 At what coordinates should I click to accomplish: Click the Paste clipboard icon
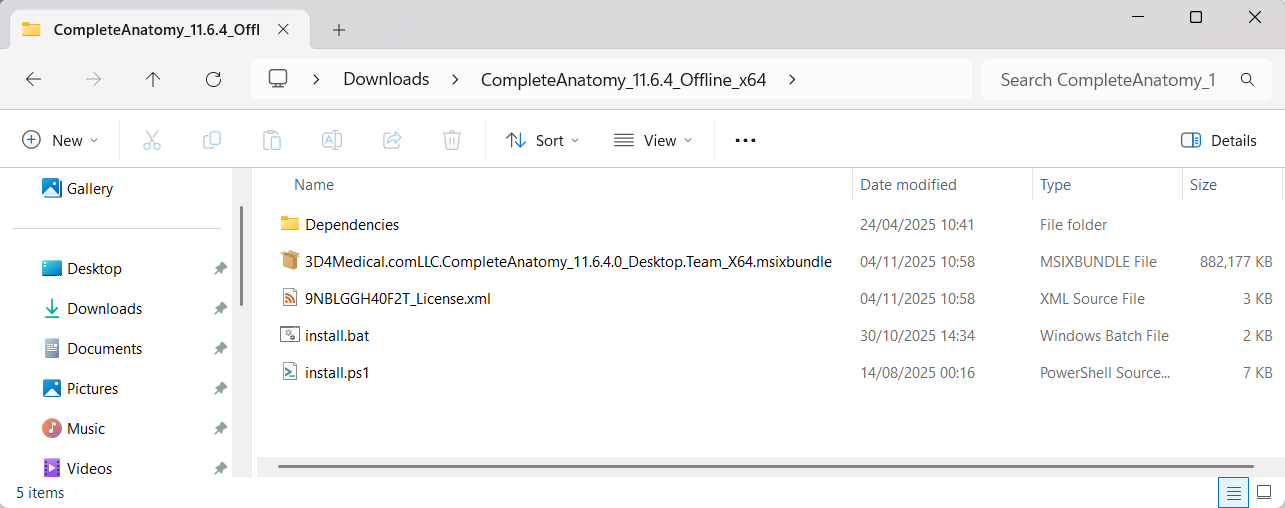point(272,140)
